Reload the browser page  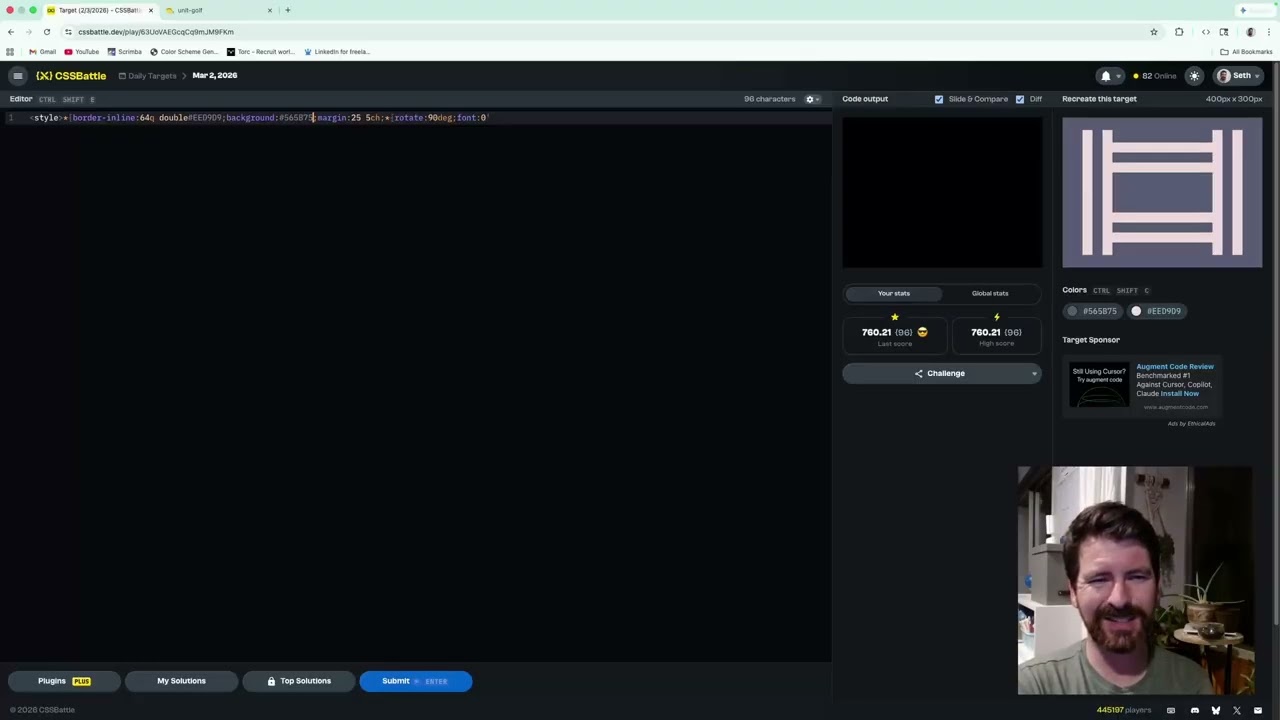pyautogui.click(x=46, y=32)
